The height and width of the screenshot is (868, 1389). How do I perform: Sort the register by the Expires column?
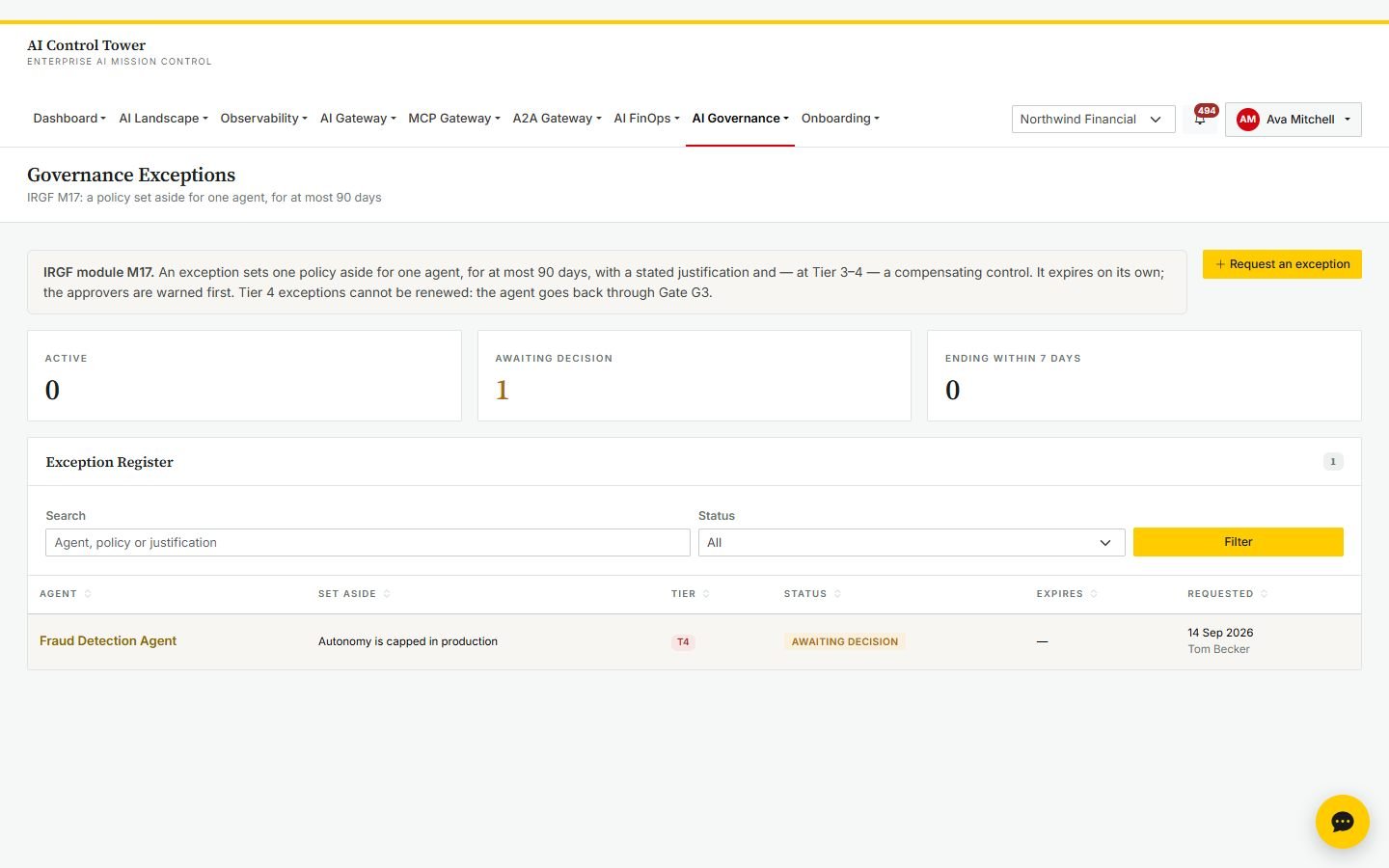click(x=1067, y=594)
